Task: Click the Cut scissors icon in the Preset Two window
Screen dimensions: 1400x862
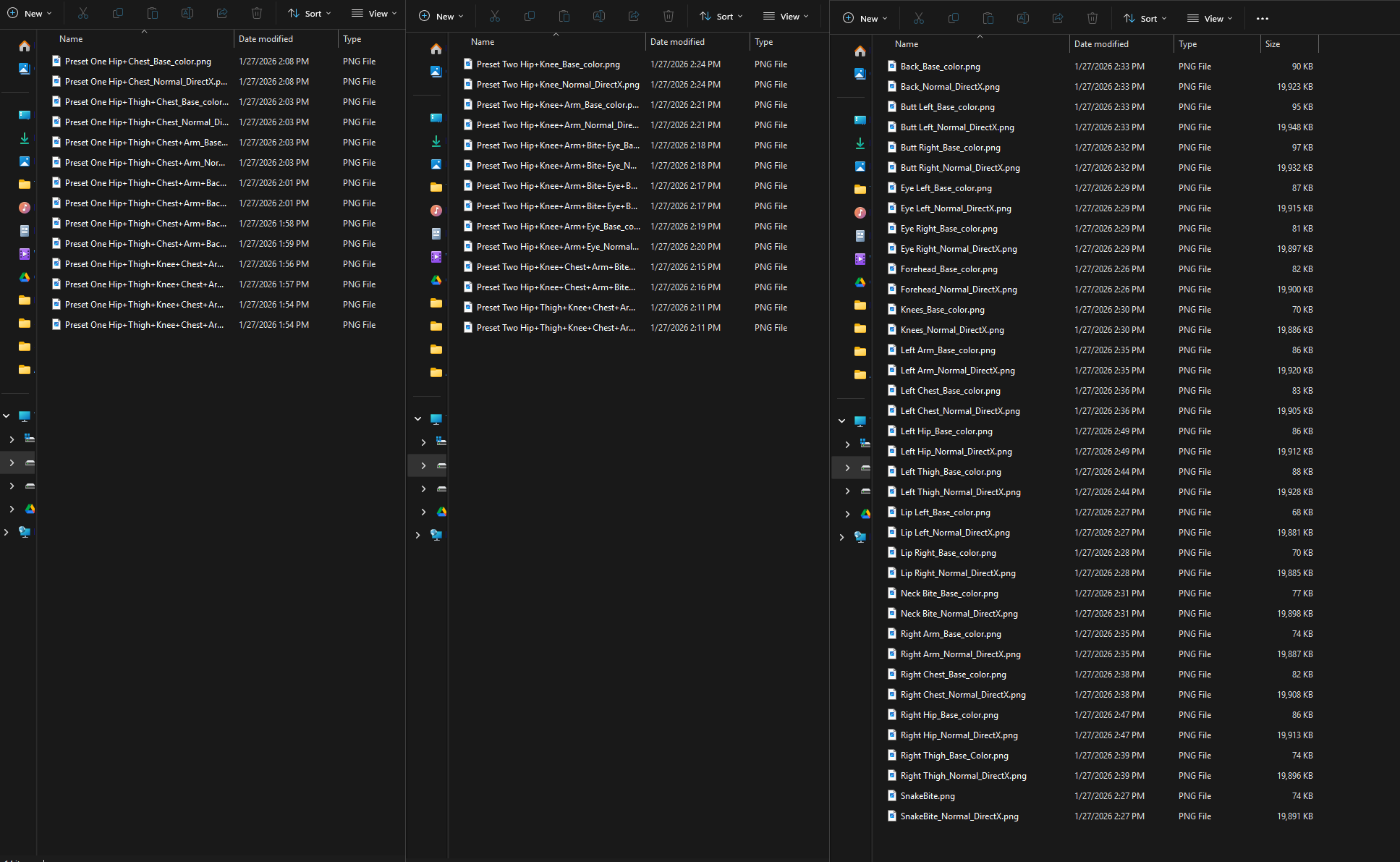Action: click(x=495, y=16)
